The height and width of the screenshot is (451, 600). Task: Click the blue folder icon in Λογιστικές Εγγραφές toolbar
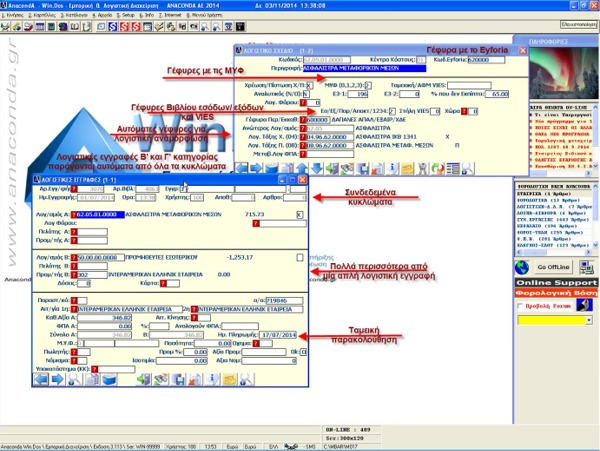[x=109, y=379]
